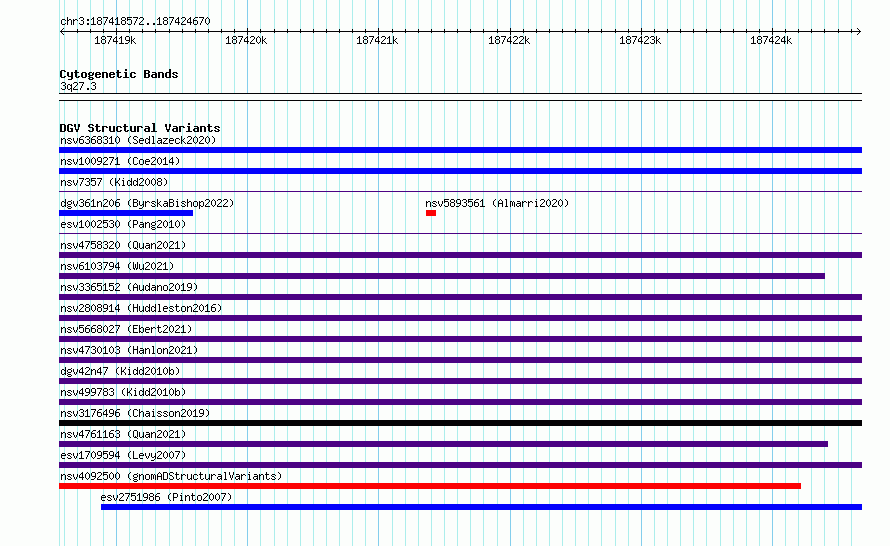
Task: Open the esv1002530 (Pang2010) variant label
Action: pyautogui.click(x=123, y=224)
